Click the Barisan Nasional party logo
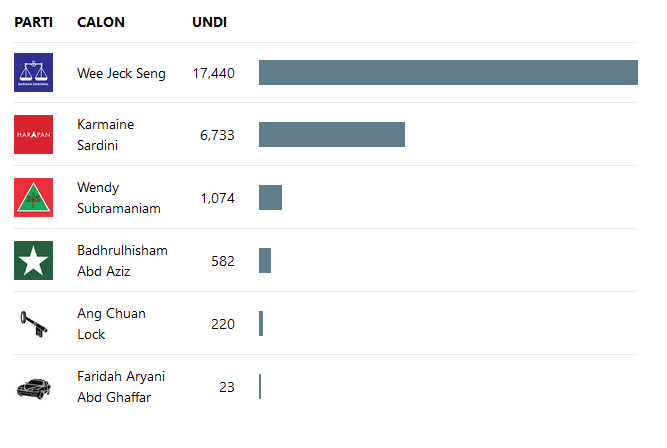This screenshot has height=448, width=667. [x=33, y=73]
